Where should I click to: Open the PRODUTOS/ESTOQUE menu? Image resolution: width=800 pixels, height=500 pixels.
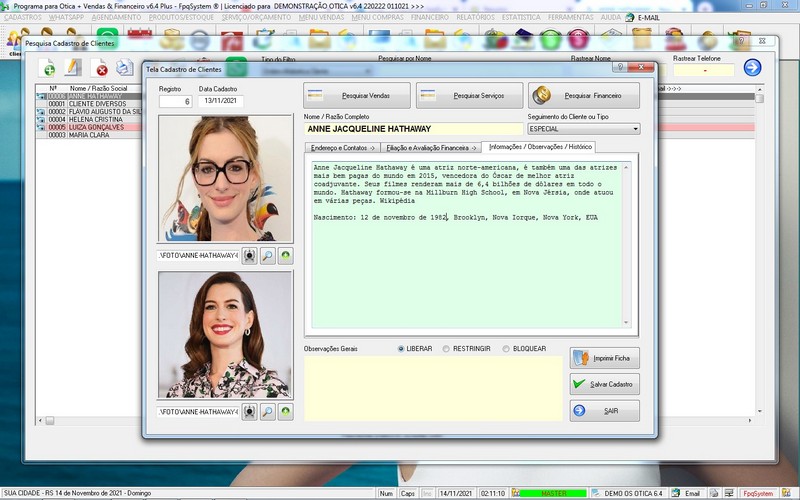point(181,17)
